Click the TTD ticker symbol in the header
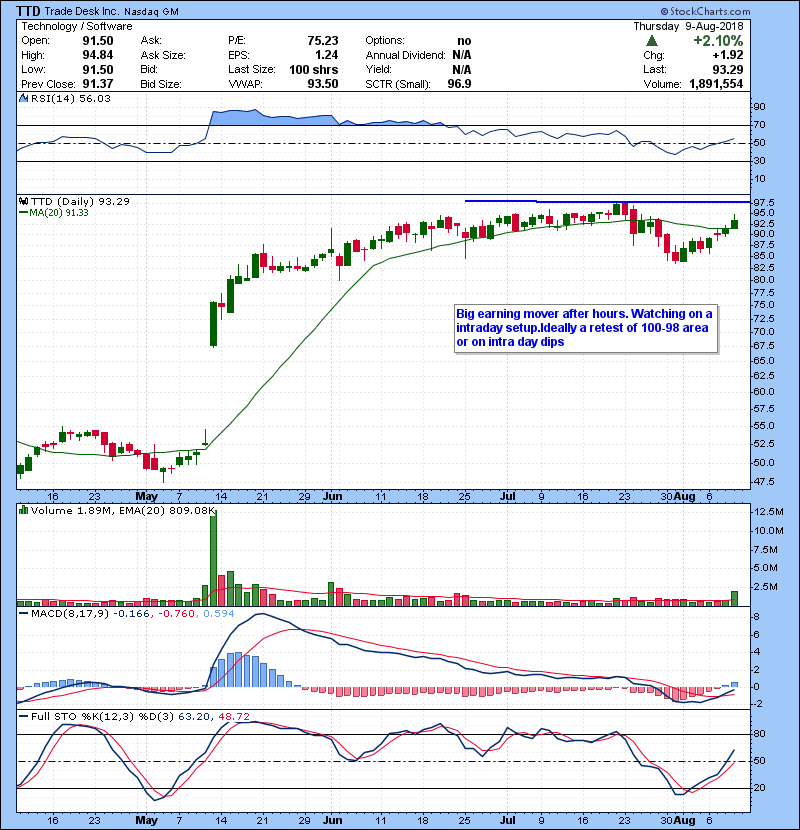Image resolution: width=800 pixels, height=830 pixels. 28,11
